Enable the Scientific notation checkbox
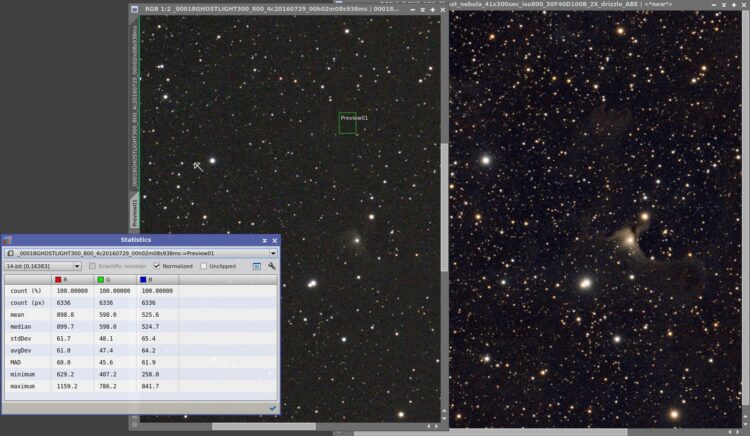The height and width of the screenshot is (436, 750). pos(92,266)
